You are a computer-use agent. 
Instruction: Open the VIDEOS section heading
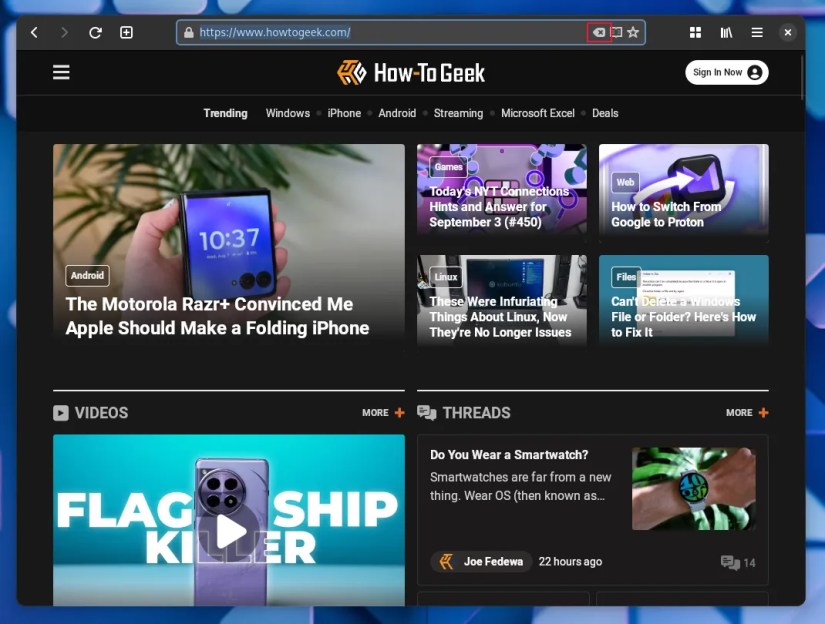(x=101, y=413)
